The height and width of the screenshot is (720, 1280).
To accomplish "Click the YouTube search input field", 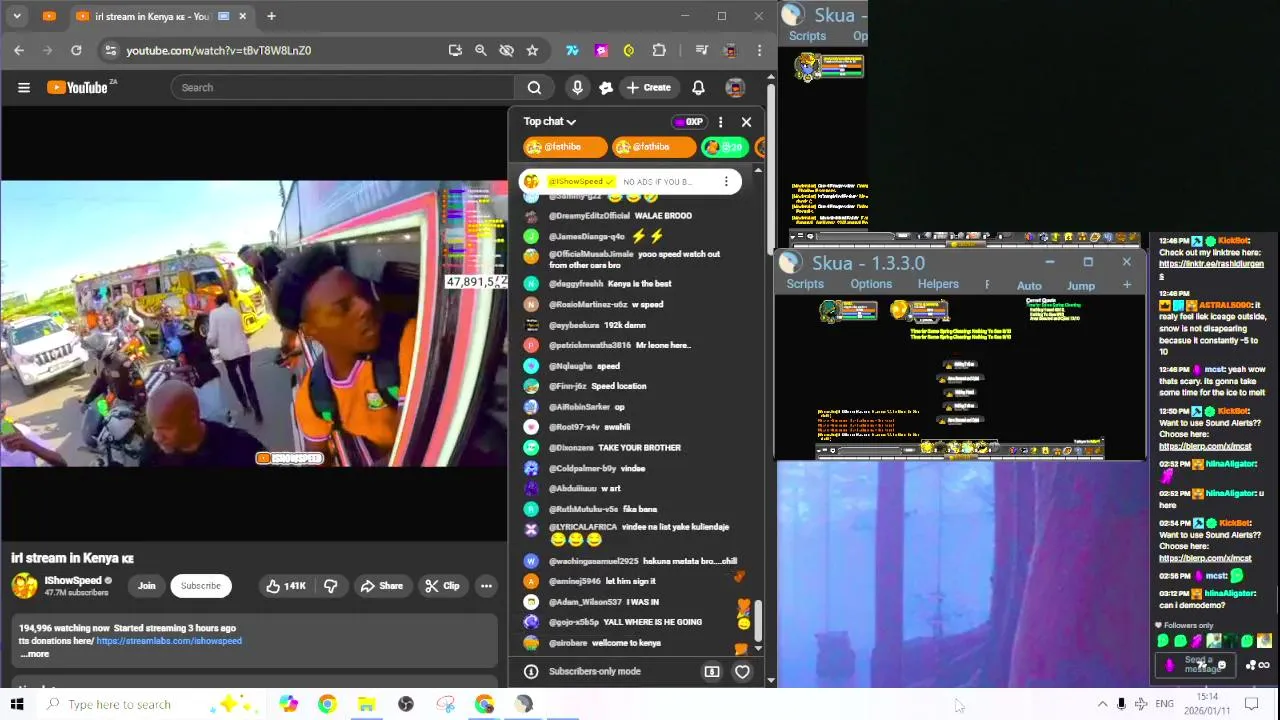I will click(x=343, y=88).
